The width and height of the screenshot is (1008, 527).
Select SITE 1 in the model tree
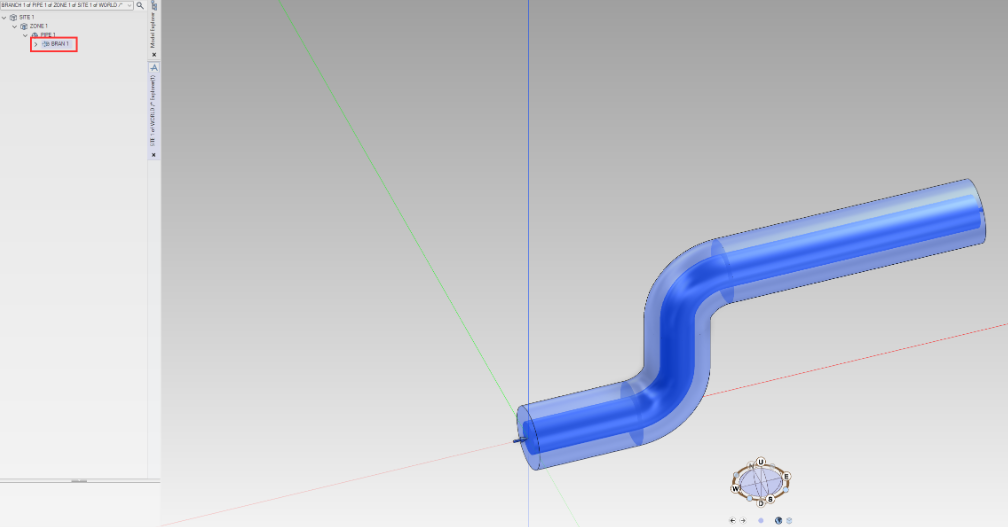click(x=25, y=17)
